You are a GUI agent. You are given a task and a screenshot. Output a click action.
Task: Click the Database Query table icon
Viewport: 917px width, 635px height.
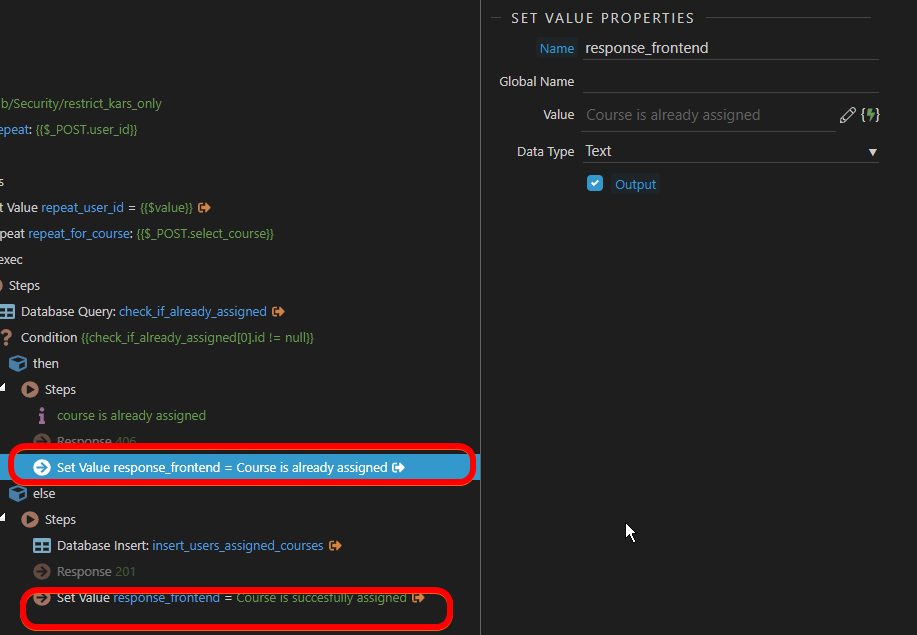(x=7, y=312)
